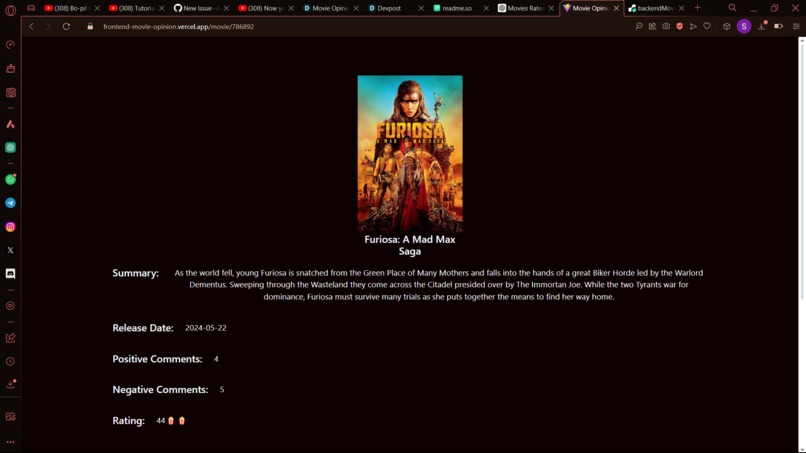Image resolution: width=806 pixels, height=453 pixels.
Task: Open GX Control speedometer icon in sidebar
Action: coord(10,45)
